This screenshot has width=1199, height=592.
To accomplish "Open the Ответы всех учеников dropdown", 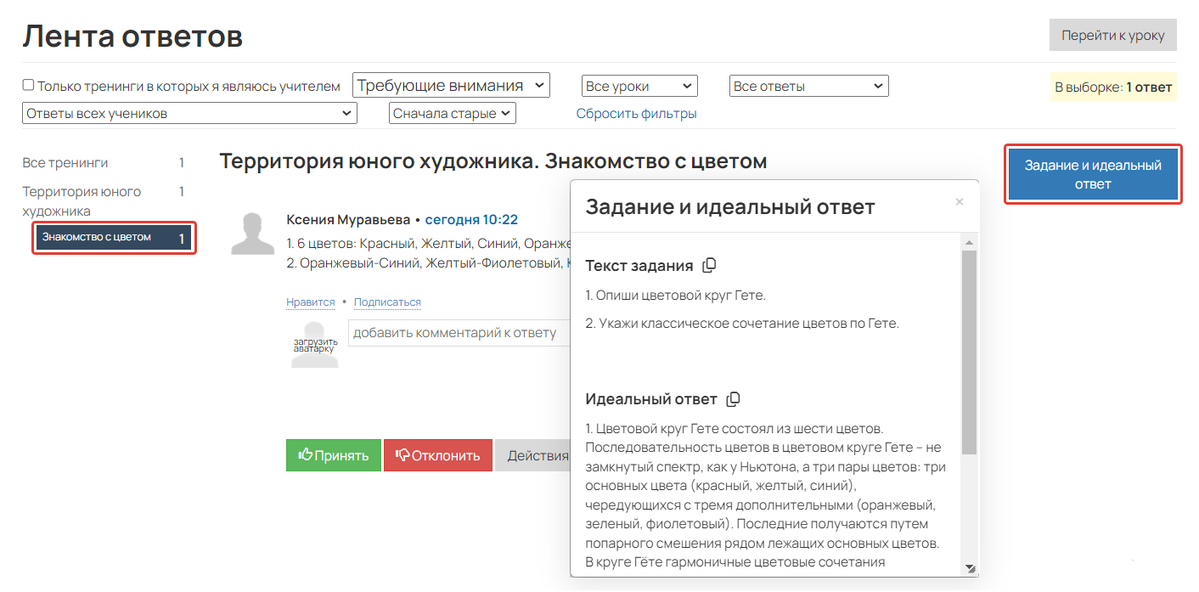I will click(189, 112).
